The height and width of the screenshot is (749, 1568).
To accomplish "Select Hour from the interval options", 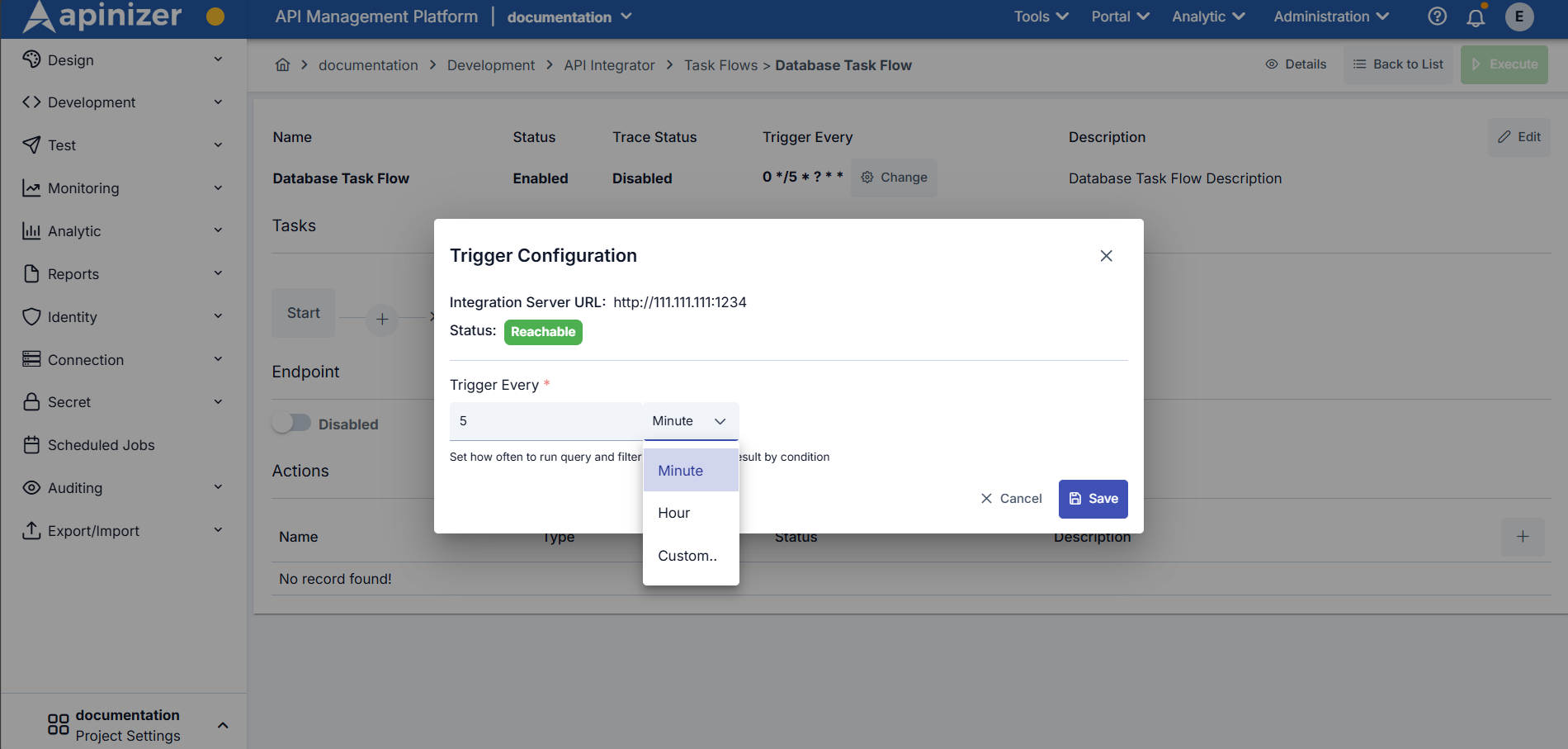I will tap(673, 512).
